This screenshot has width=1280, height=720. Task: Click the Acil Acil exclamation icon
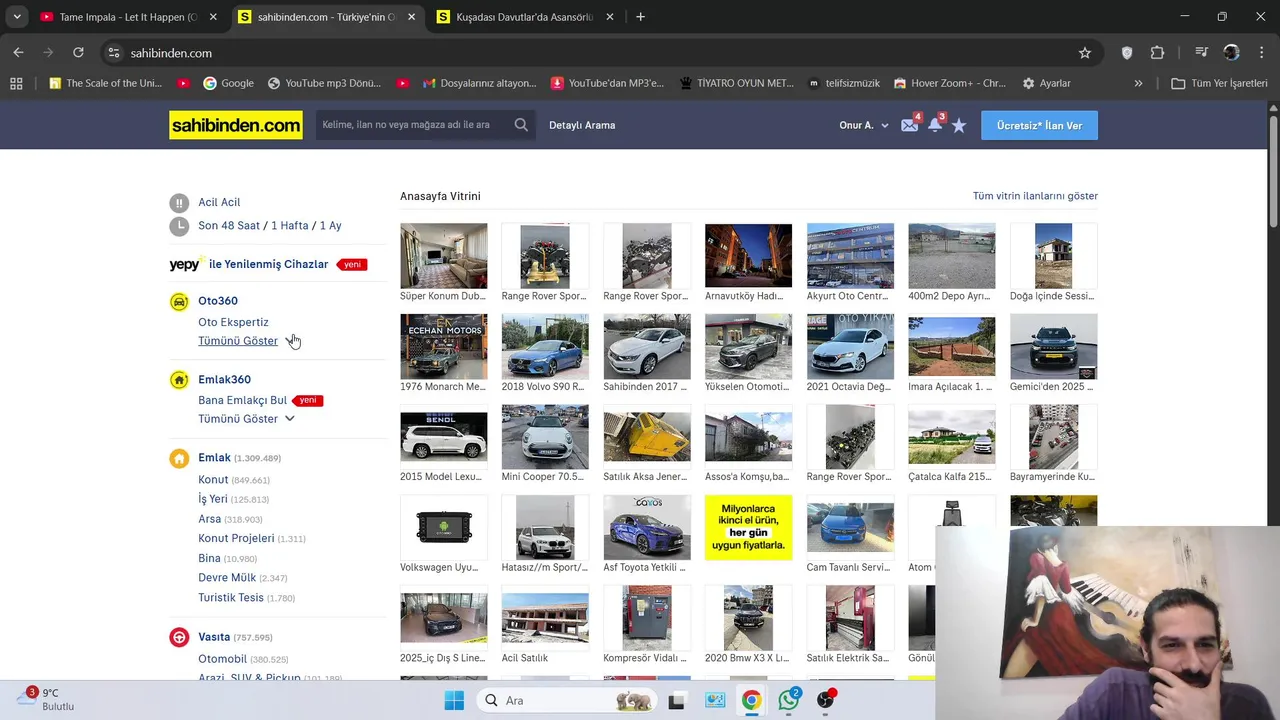tap(179, 202)
